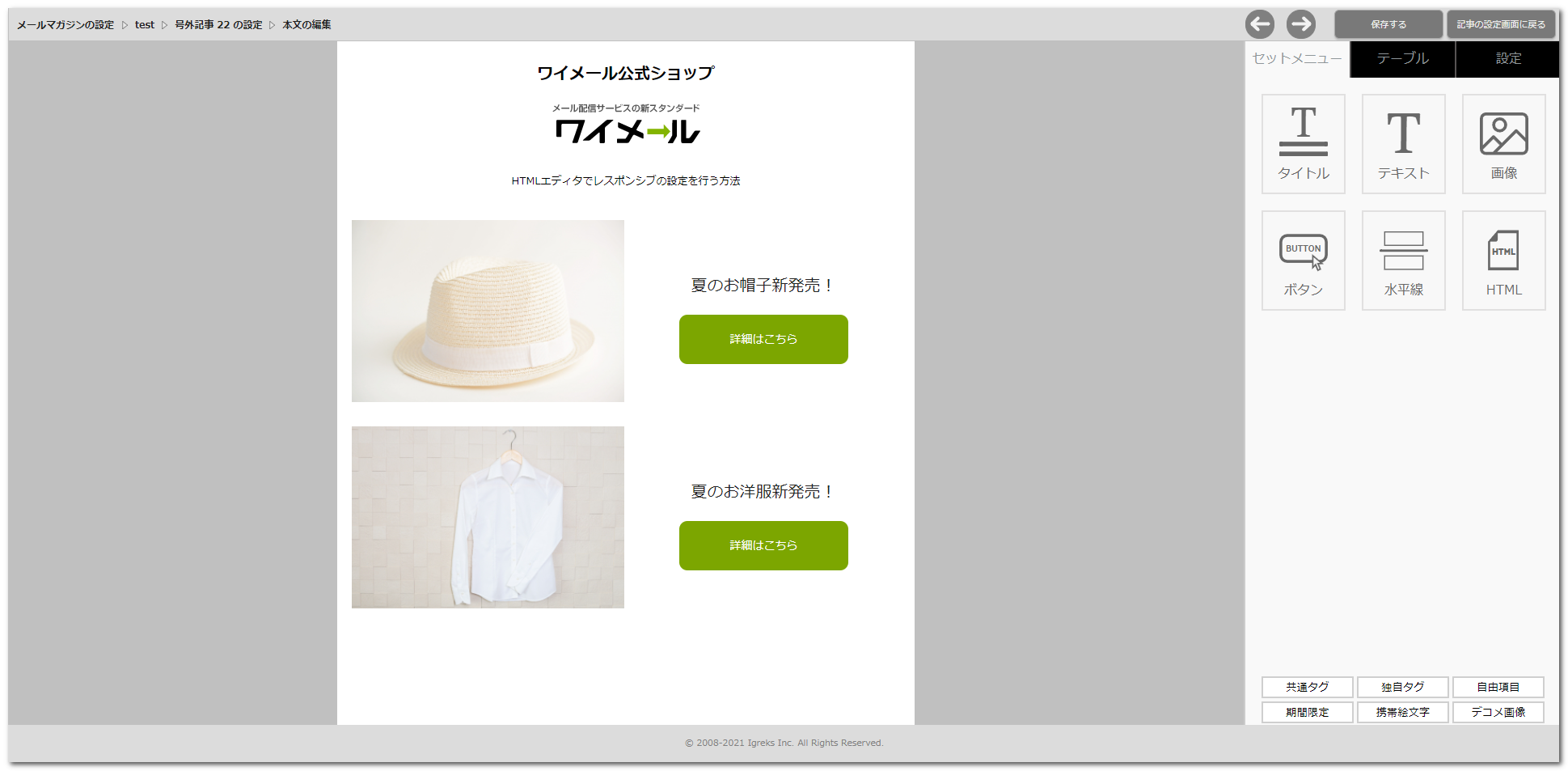Open the 設定 tab

point(1507,59)
